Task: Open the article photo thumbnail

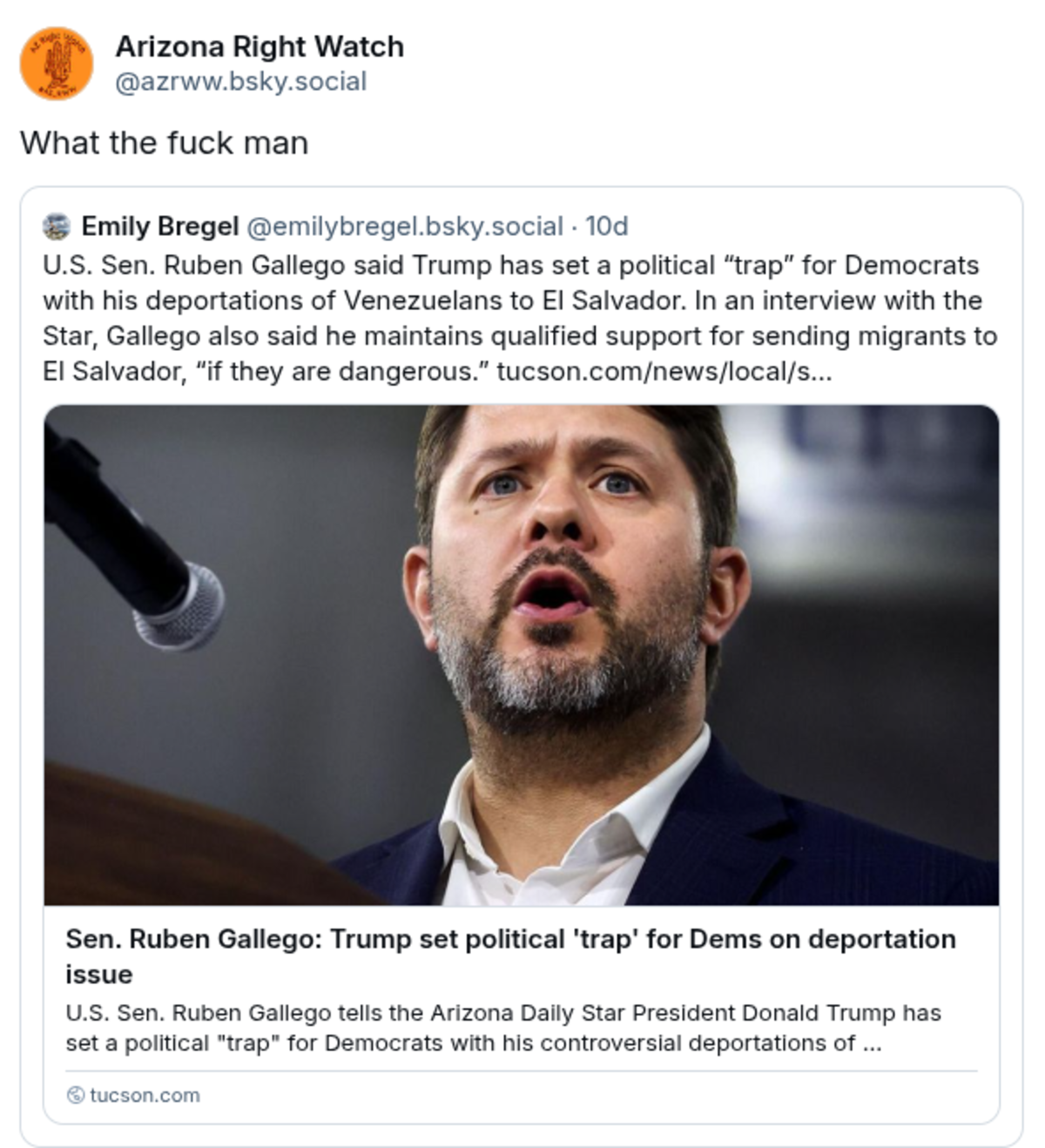Action: click(x=521, y=655)
